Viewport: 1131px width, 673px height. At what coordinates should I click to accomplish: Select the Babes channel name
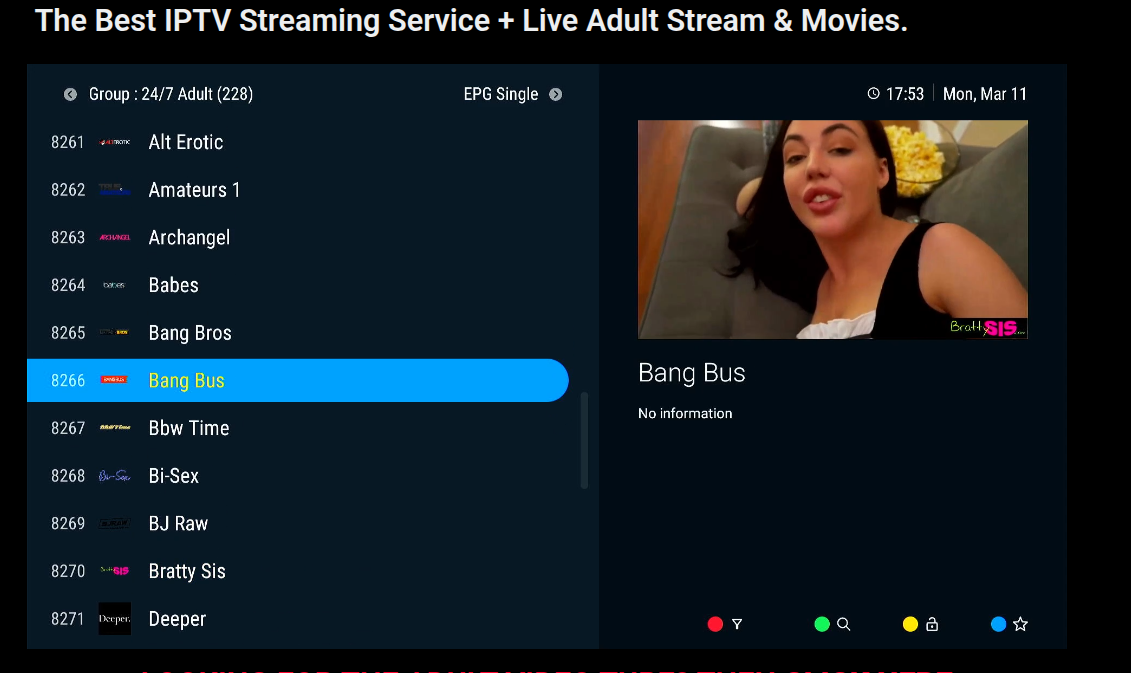pos(173,285)
